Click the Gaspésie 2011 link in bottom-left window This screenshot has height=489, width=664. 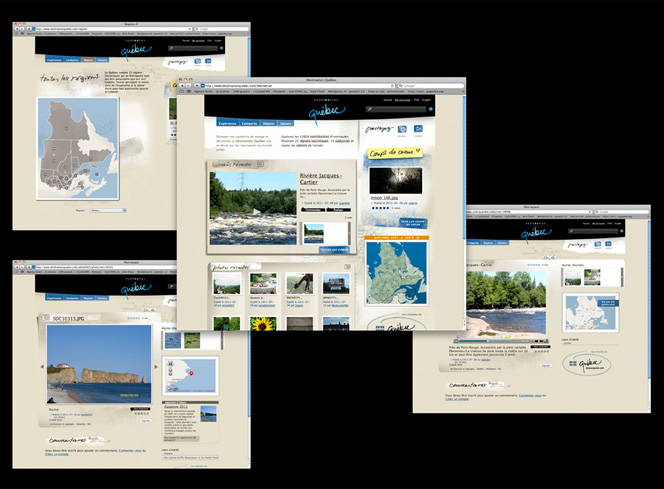[x=176, y=406]
